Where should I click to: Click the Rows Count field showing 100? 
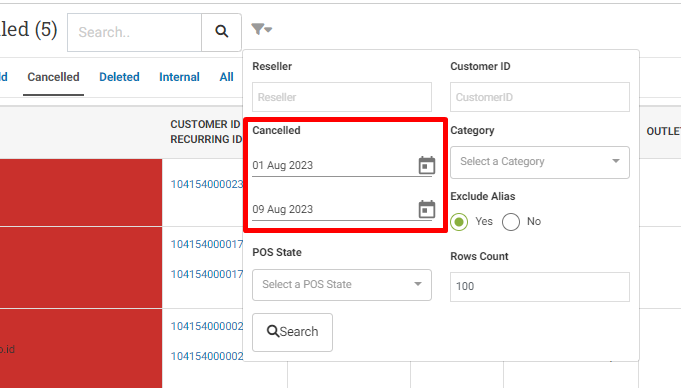(540, 287)
